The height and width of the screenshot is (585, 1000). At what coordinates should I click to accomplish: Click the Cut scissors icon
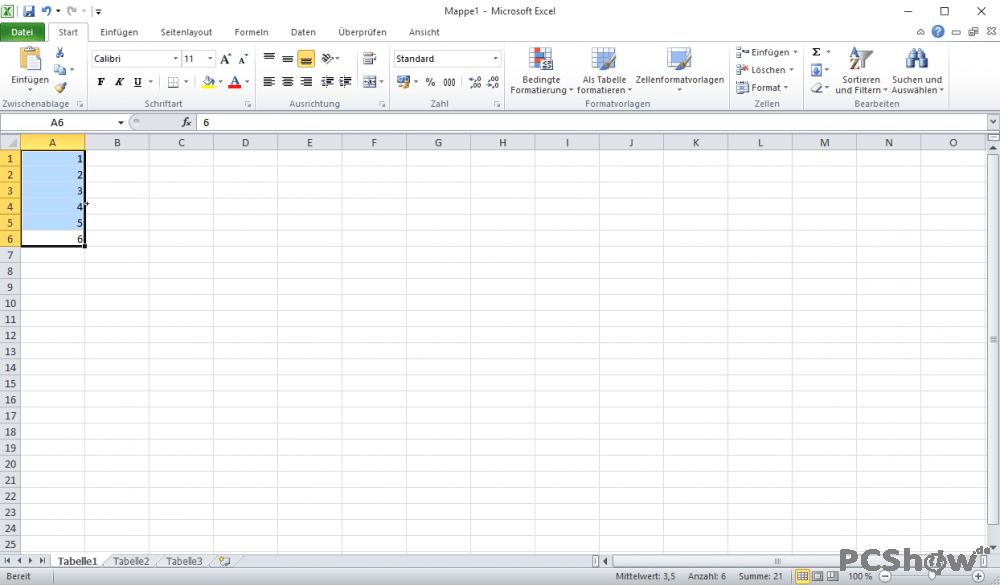tap(60, 52)
